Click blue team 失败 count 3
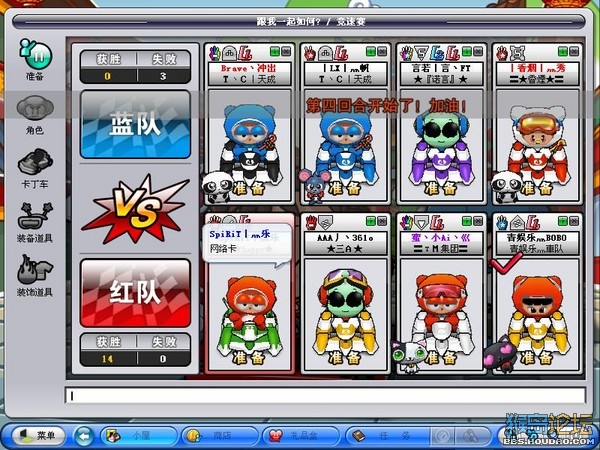 pyautogui.click(x=163, y=76)
